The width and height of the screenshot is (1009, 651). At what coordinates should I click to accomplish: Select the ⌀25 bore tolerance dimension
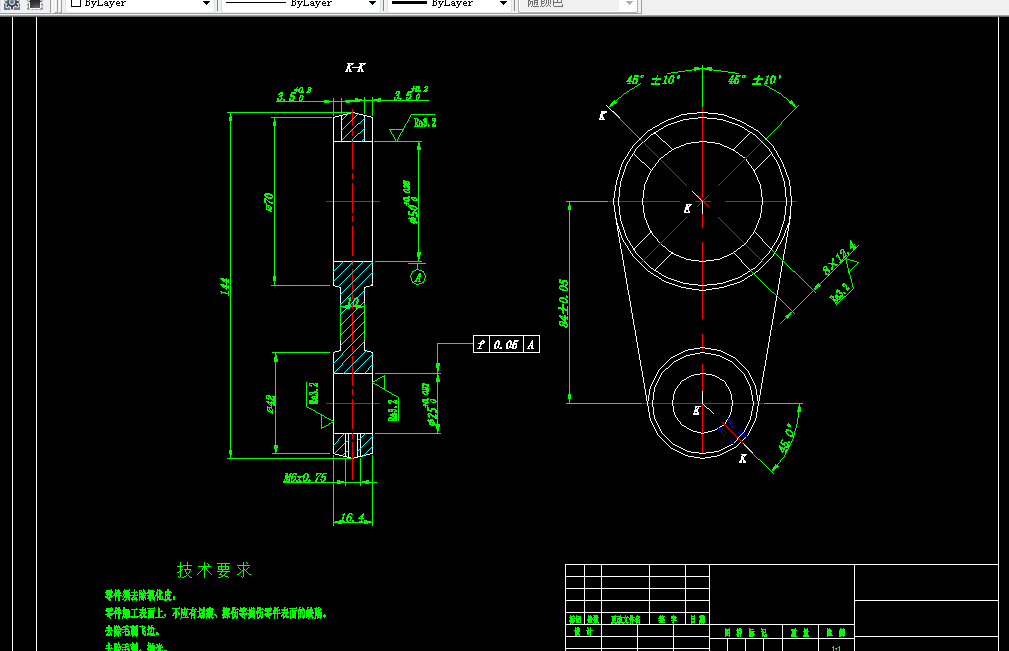pos(430,405)
